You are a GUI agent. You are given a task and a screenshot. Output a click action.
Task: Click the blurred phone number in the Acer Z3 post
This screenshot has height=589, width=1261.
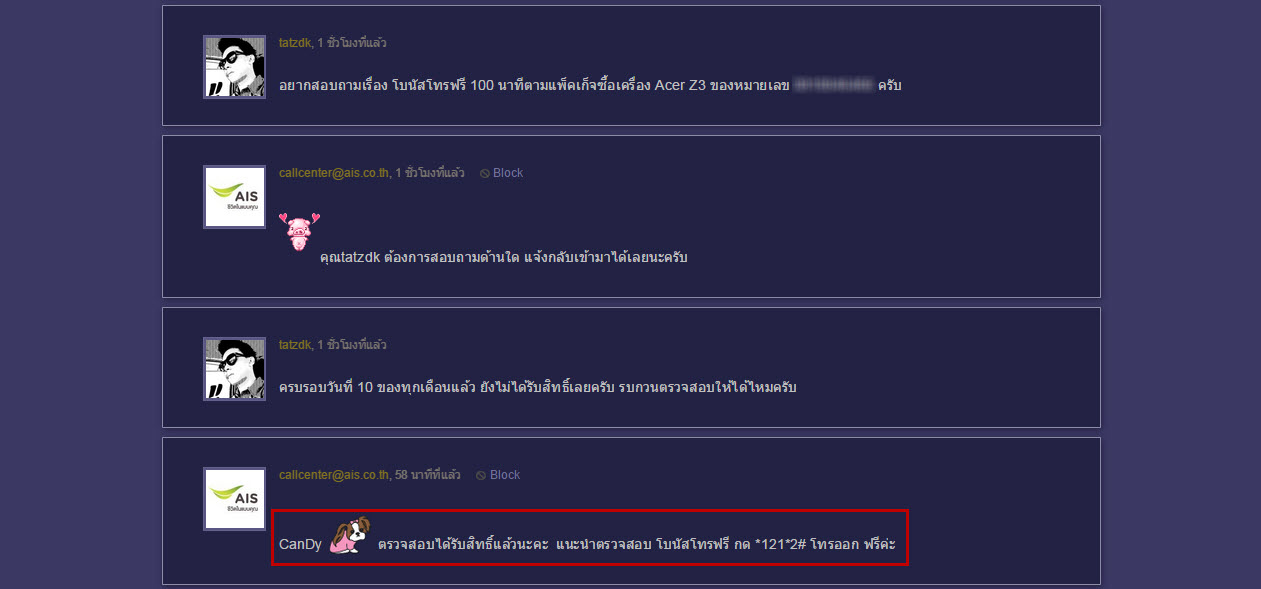click(834, 85)
